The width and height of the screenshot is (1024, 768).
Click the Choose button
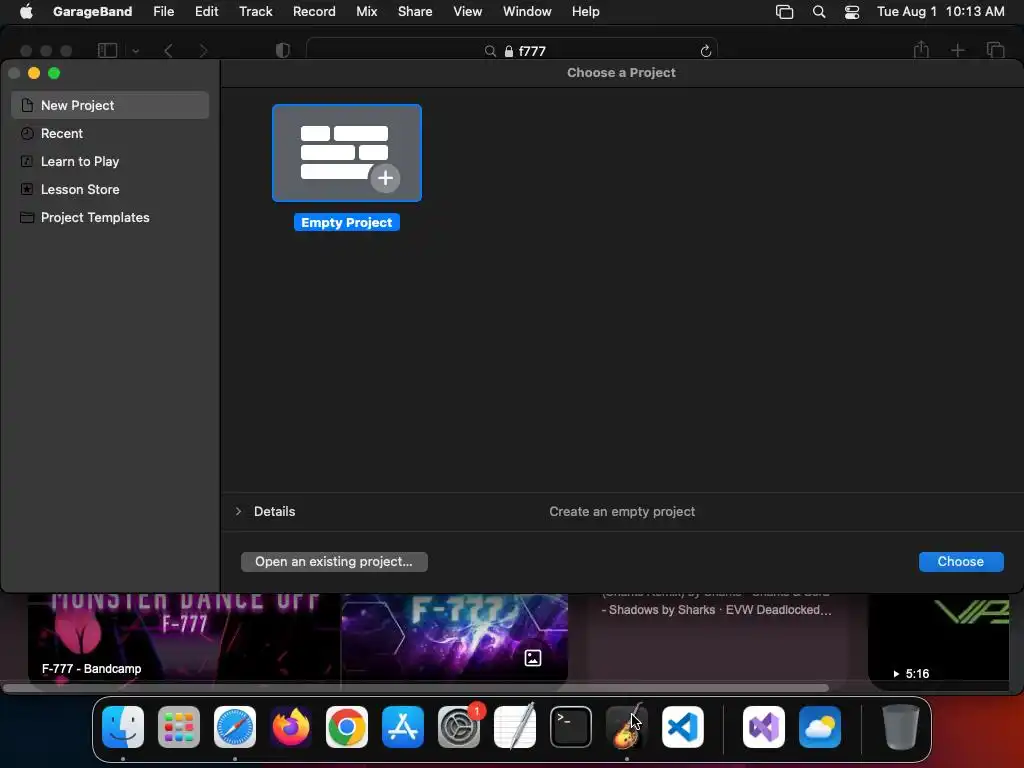961,562
